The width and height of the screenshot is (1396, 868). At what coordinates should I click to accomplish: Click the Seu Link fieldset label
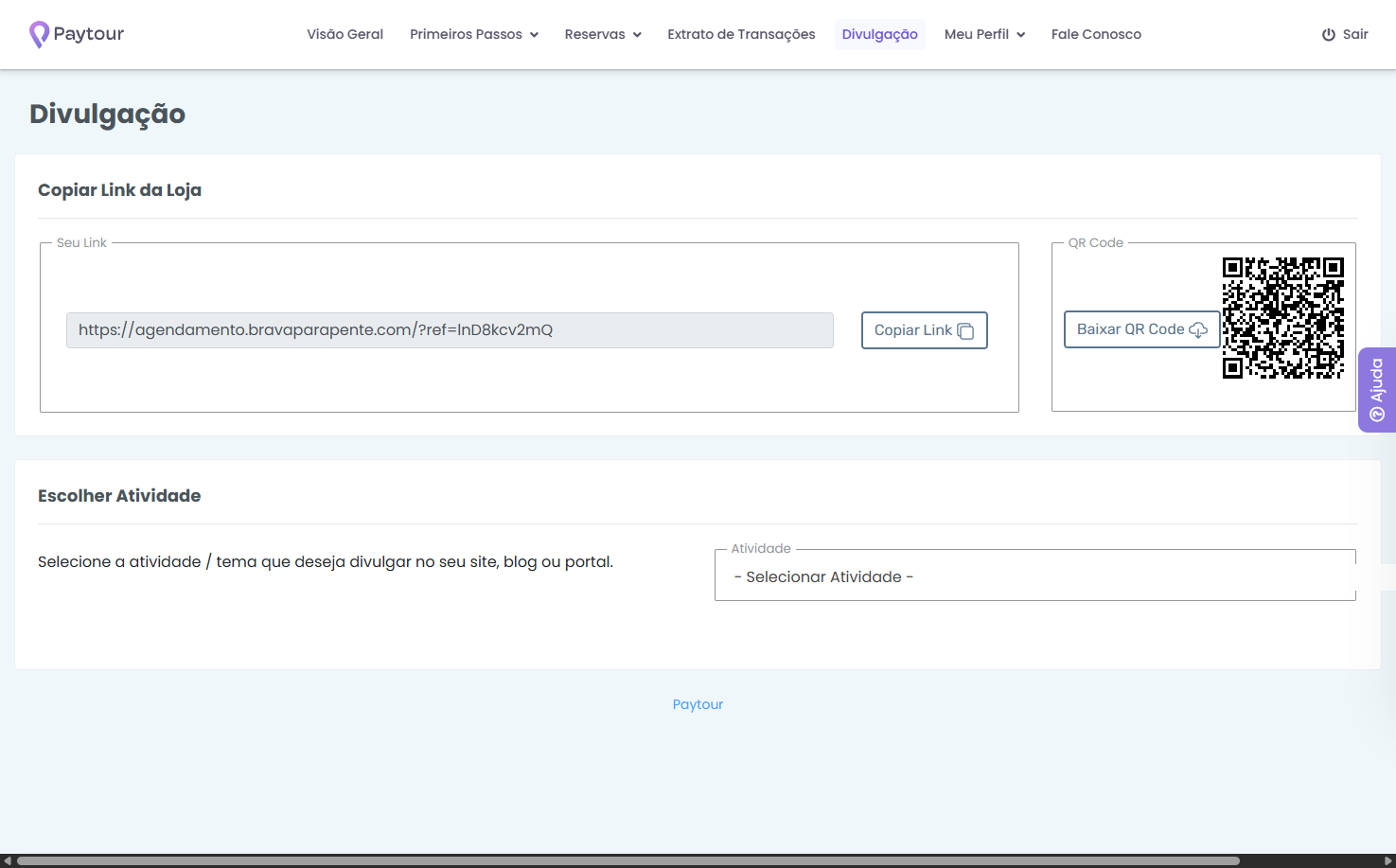(x=81, y=243)
